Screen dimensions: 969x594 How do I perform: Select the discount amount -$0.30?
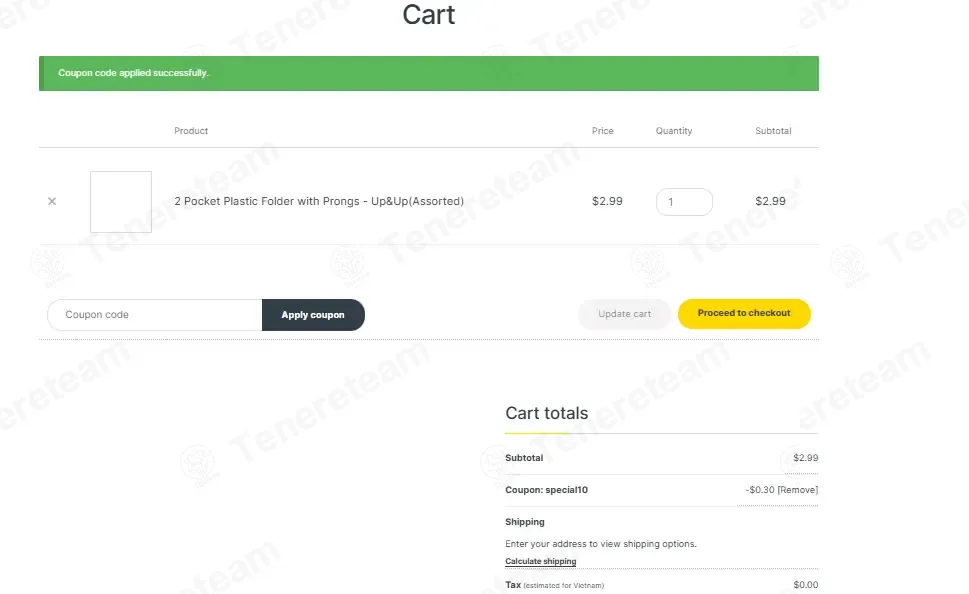[760, 490]
